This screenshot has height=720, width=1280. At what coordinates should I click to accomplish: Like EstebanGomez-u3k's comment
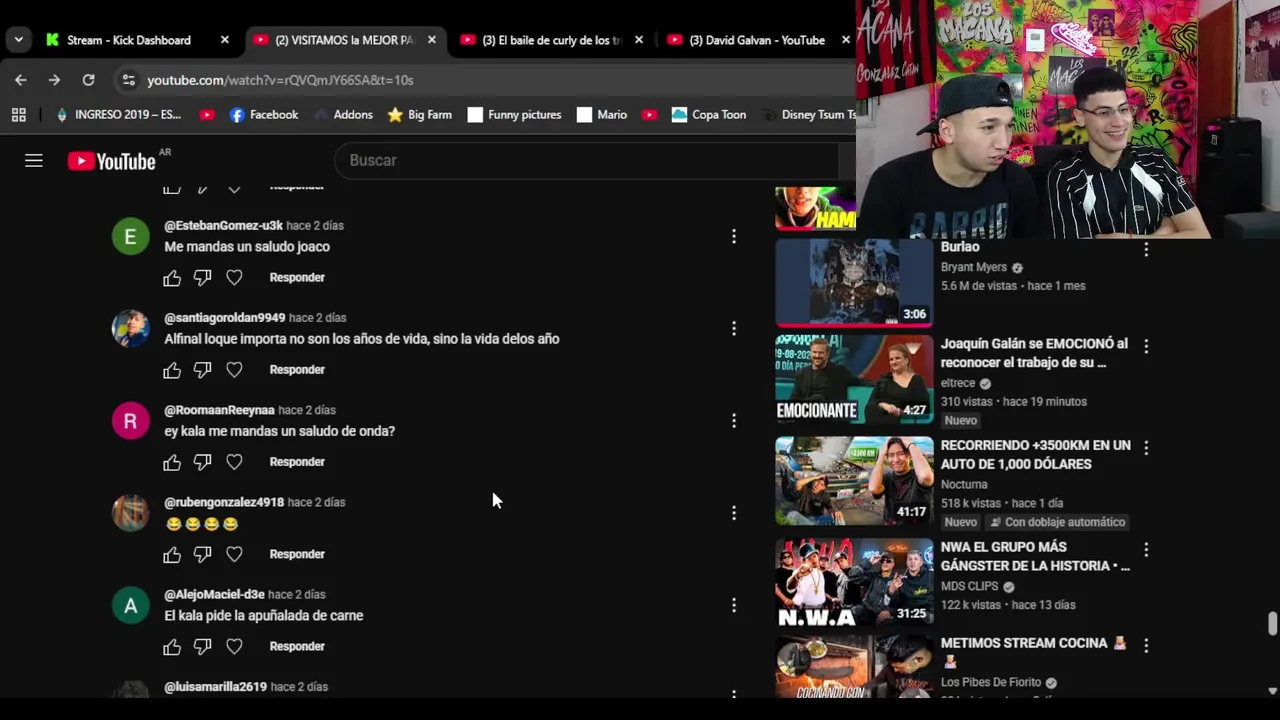click(x=172, y=278)
